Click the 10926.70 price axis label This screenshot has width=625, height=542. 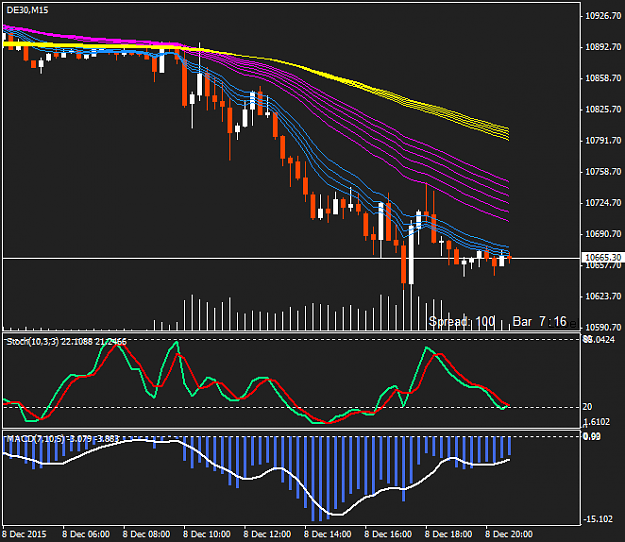point(603,16)
